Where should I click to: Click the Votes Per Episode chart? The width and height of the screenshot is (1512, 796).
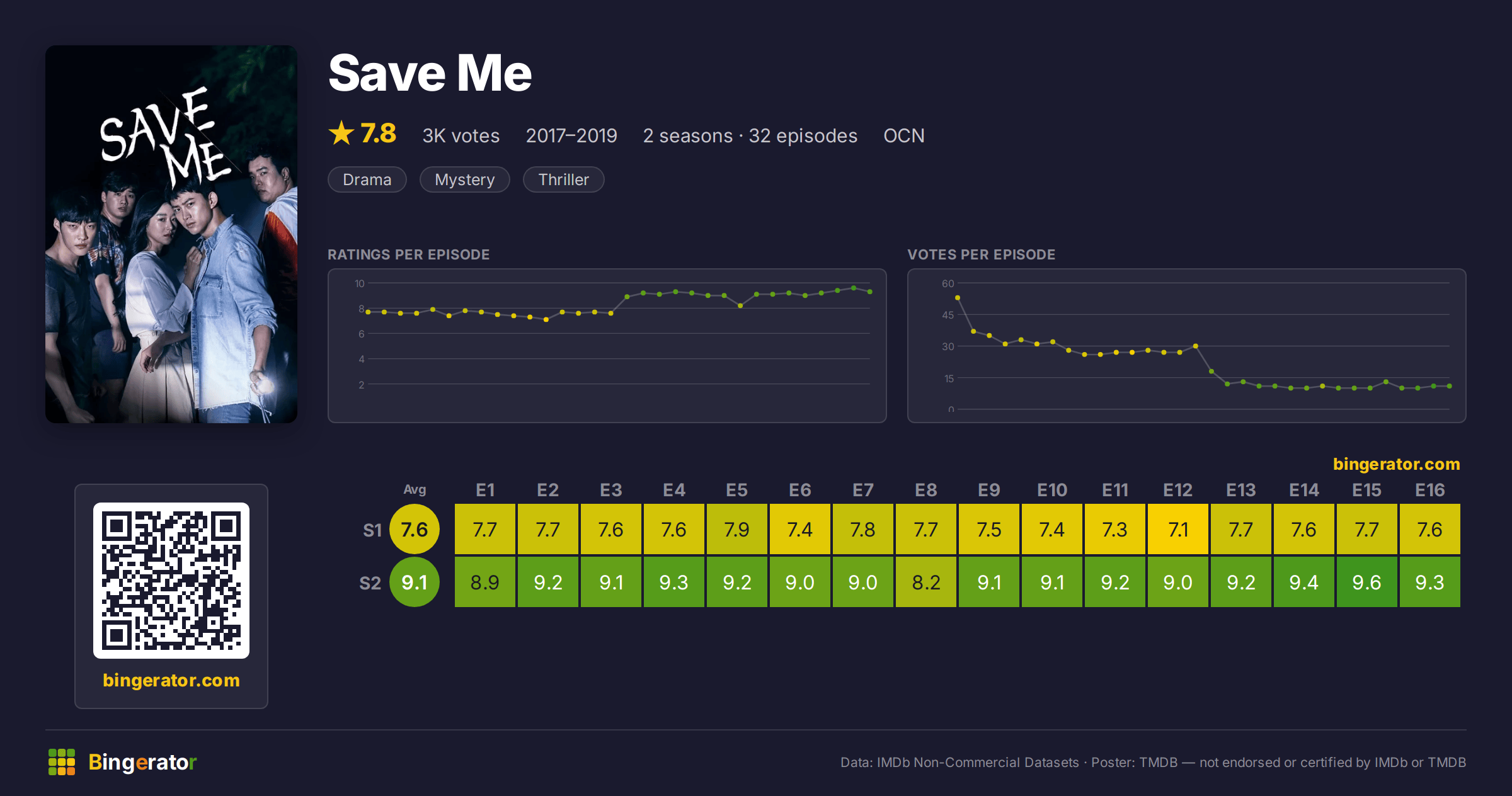[x=1187, y=346]
